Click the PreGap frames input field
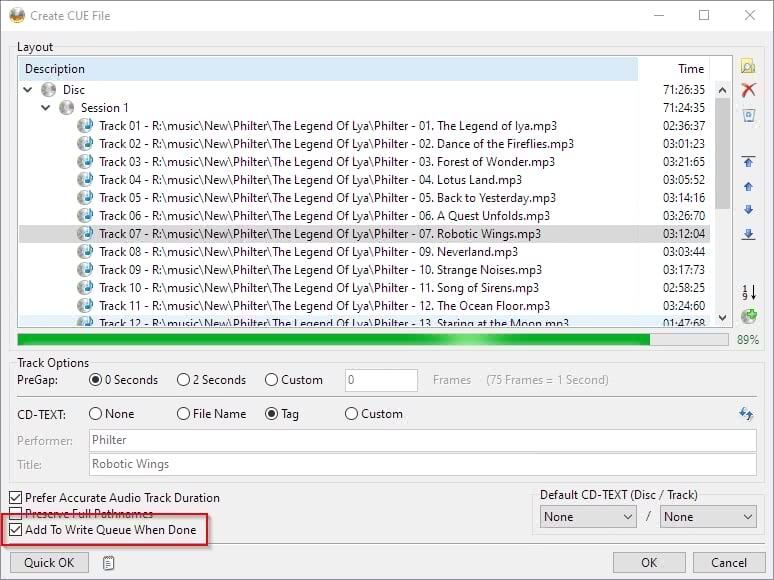 (381, 380)
